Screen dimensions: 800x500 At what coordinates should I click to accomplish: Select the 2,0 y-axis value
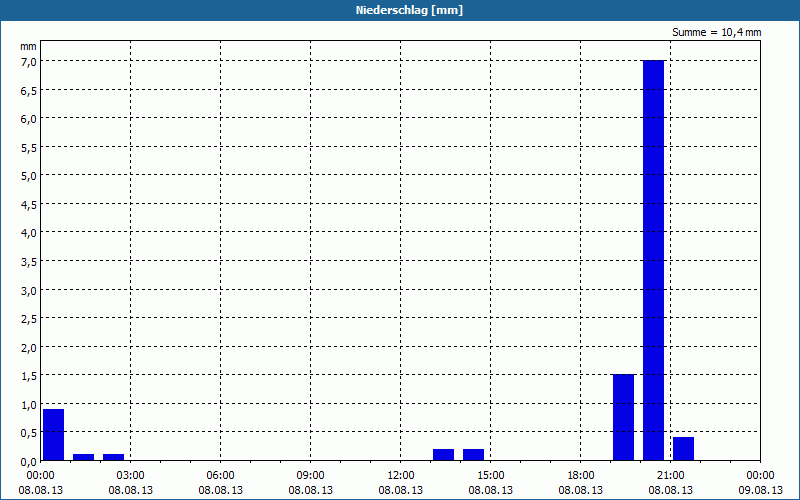pos(28,347)
